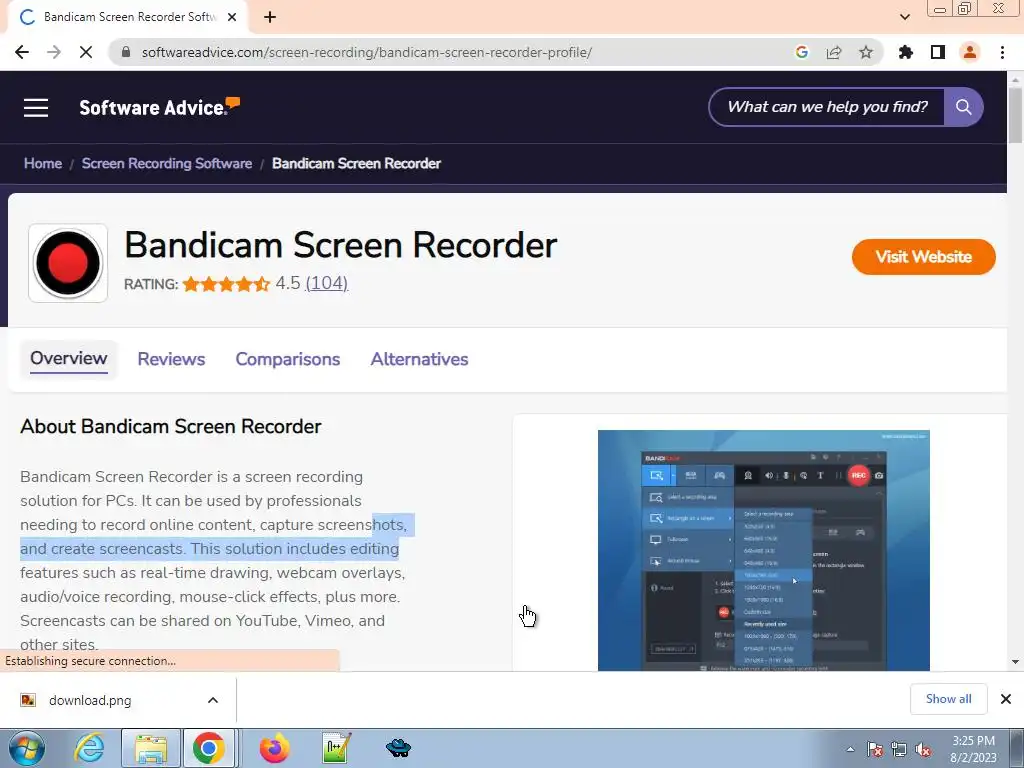Click the Screen Recording Software breadcrumb

point(167,163)
